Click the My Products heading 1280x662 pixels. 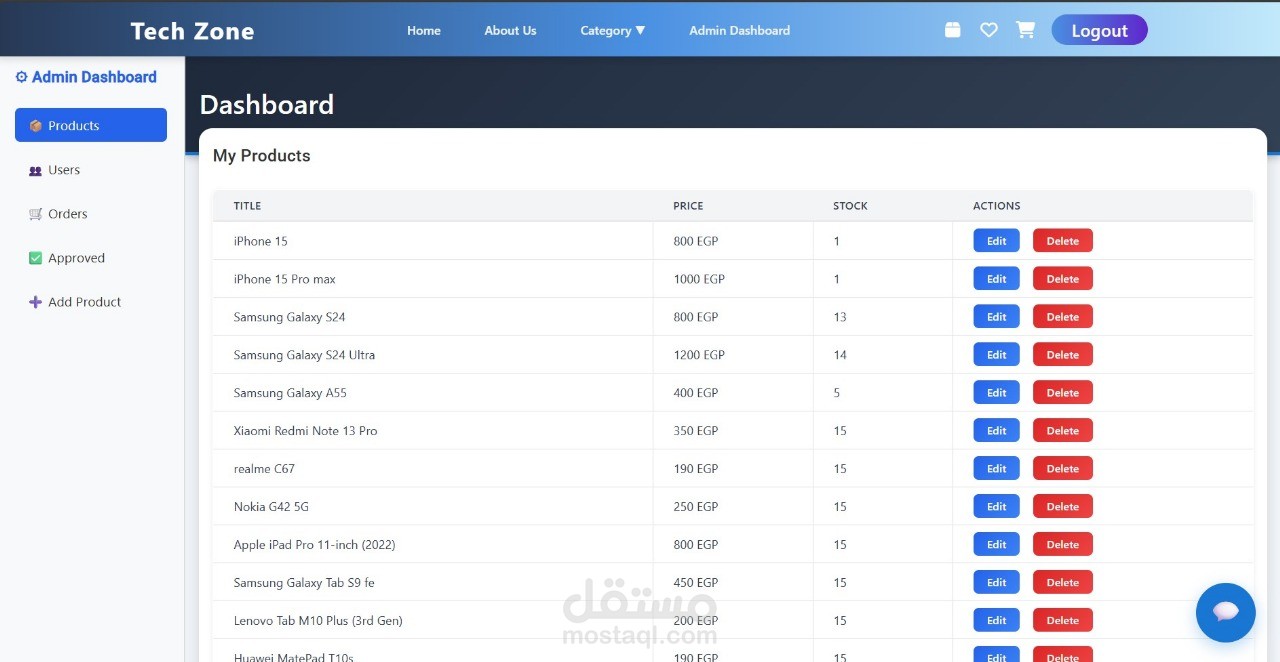tap(262, 156)
